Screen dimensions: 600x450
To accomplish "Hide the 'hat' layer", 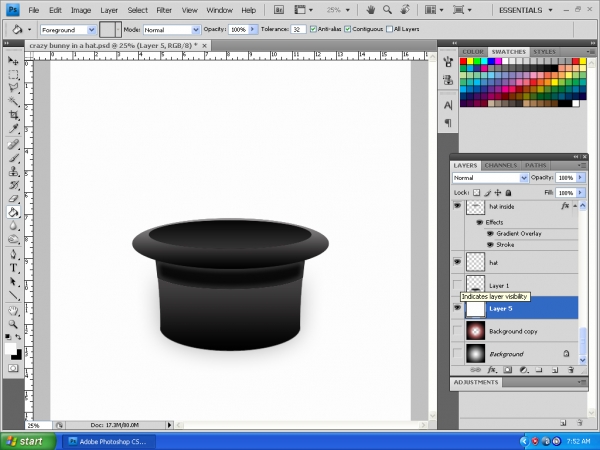I will tap(457, 262).
